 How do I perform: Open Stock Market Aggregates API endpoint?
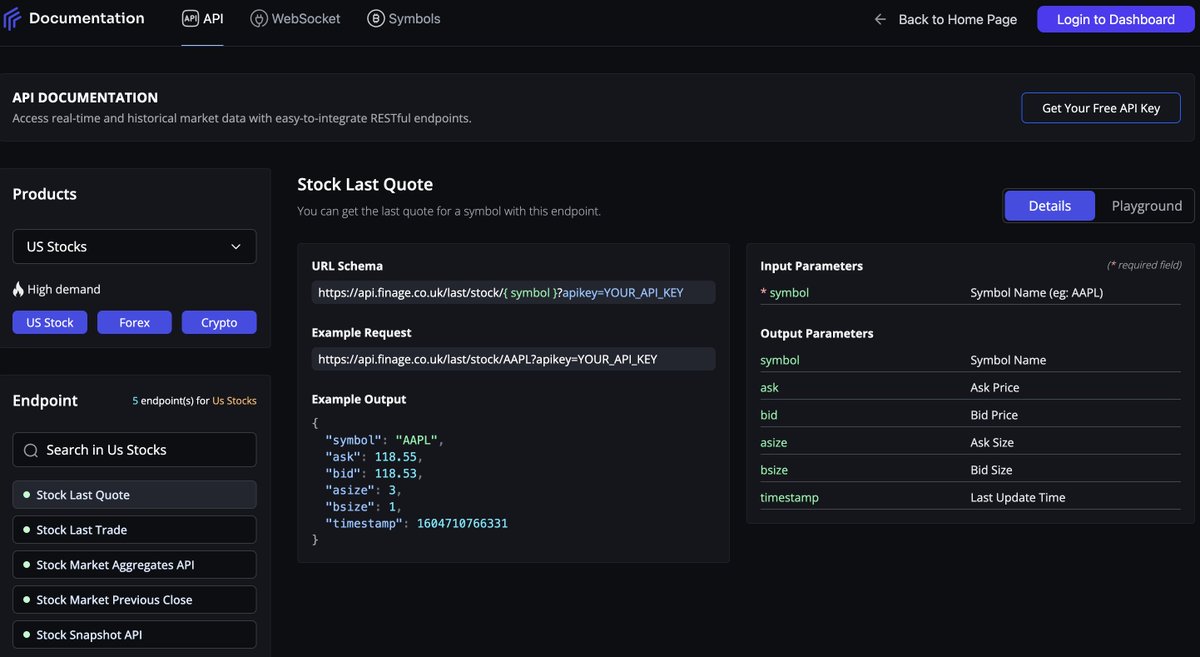click(134, 565)
